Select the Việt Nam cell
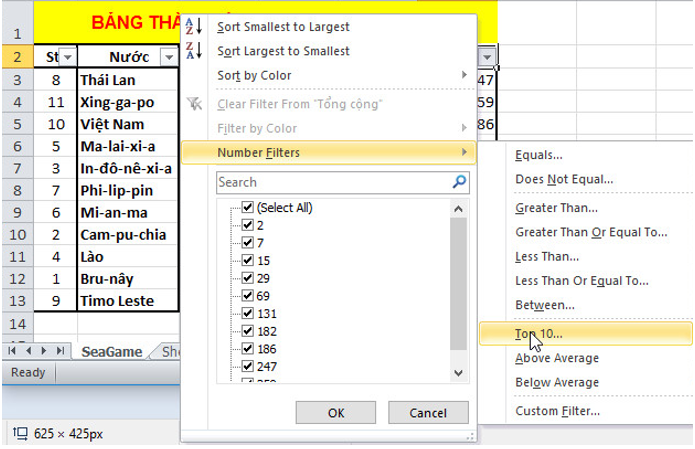The height and width of the screenshot is (449, 695). point(128,124)
